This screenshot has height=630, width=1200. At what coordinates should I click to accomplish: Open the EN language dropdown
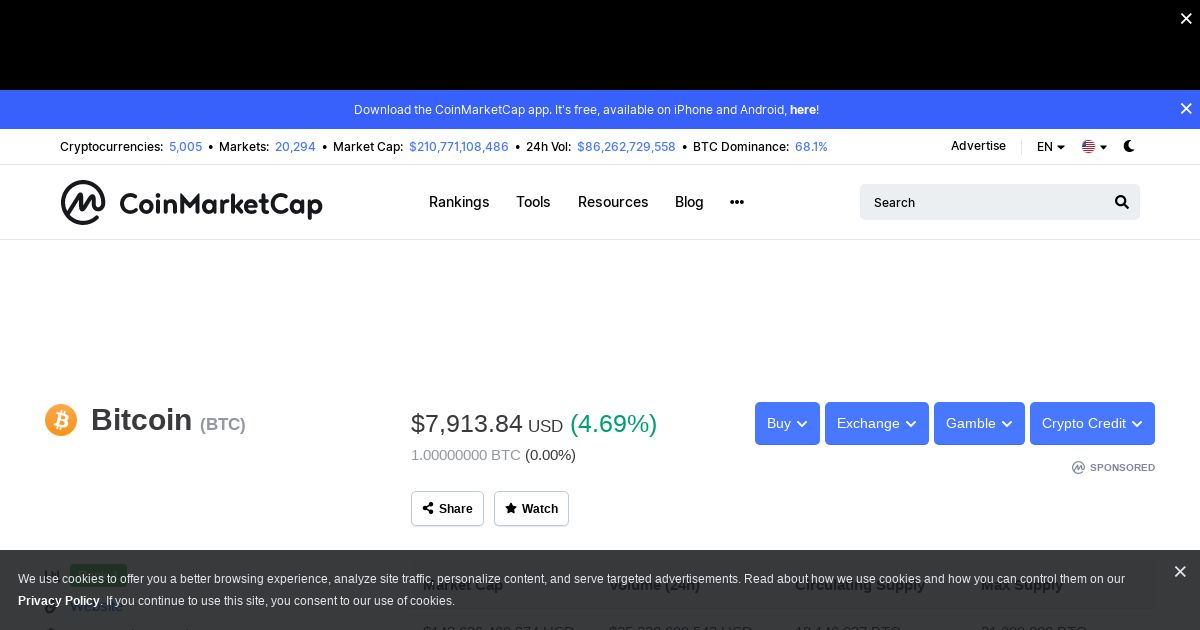pyautogui.click(x=1051, y=147)
